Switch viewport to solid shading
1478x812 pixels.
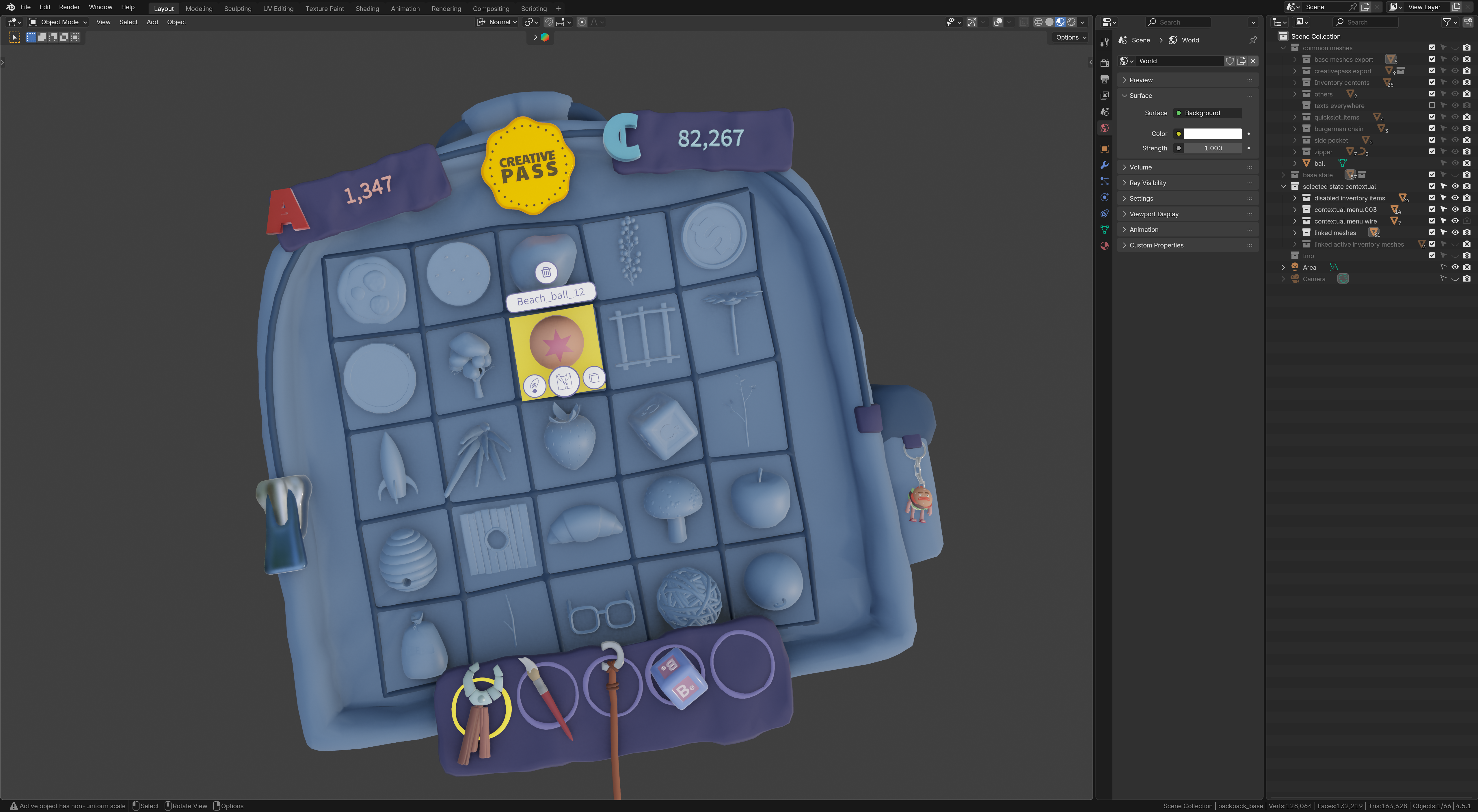pos(1049,22)
